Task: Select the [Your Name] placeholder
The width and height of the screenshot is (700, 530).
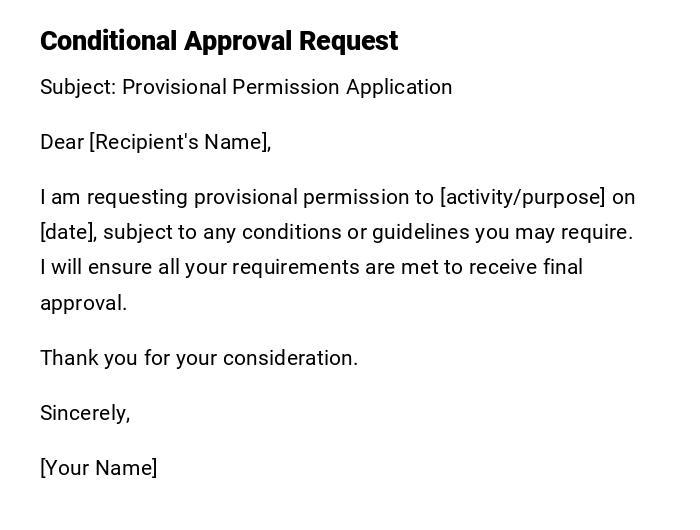Action: tap(98, 468)
